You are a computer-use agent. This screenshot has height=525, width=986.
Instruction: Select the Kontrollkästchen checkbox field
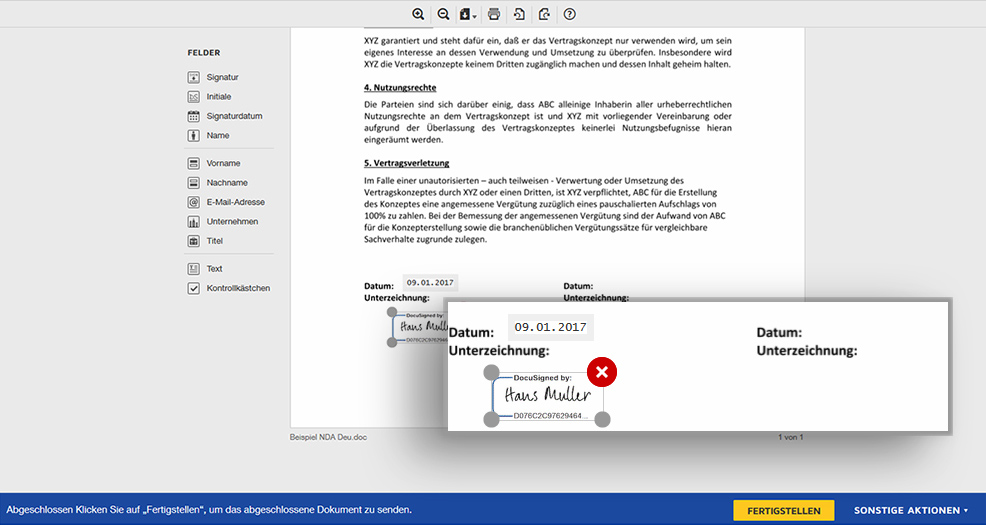237,288
